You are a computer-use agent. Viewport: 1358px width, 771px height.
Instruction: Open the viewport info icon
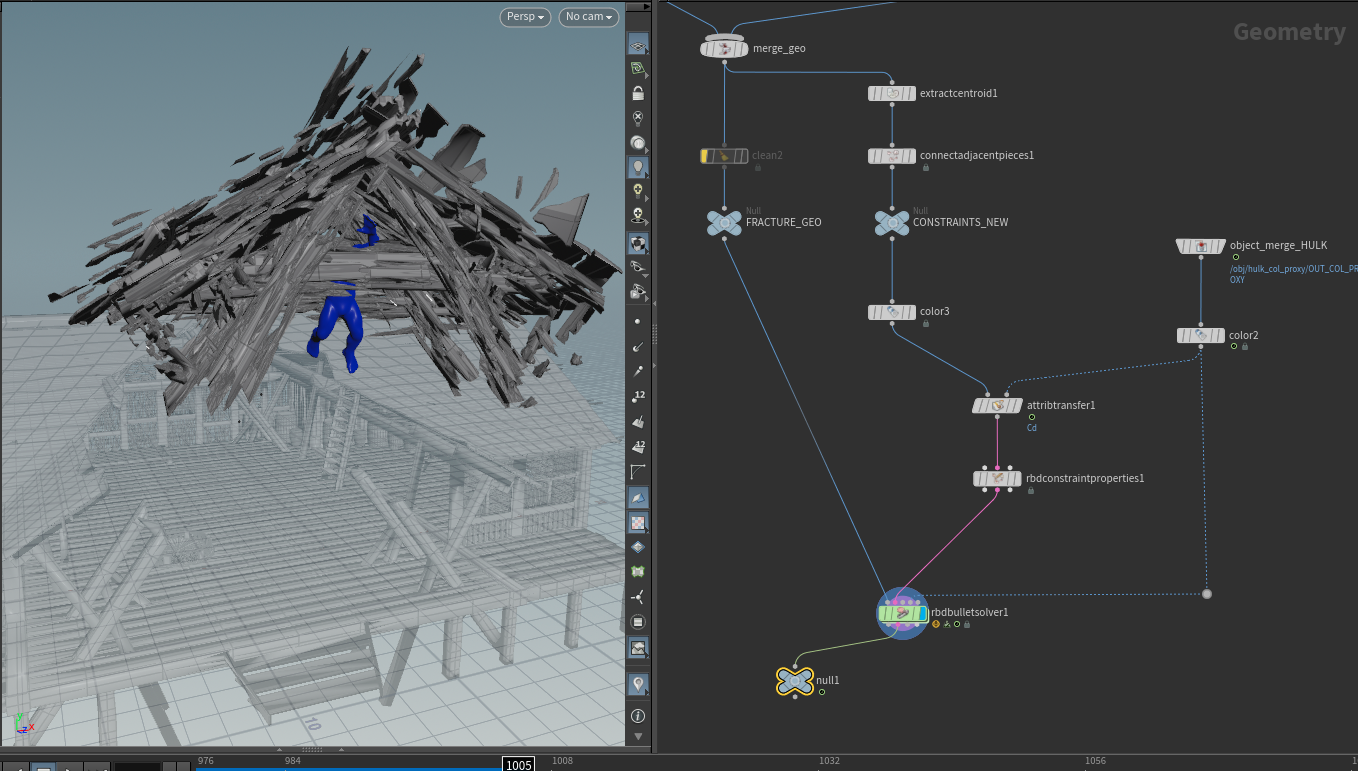(637, 715)
